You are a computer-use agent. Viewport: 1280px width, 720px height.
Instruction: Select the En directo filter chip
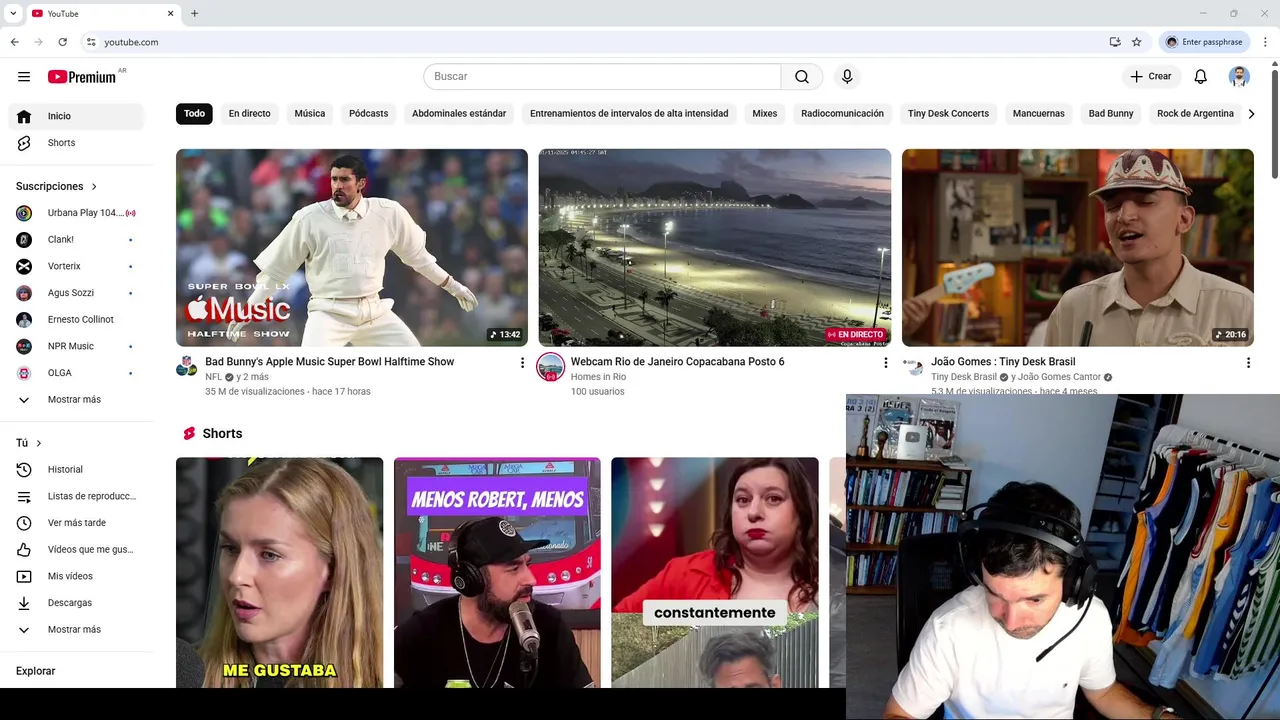click(249, 114)
